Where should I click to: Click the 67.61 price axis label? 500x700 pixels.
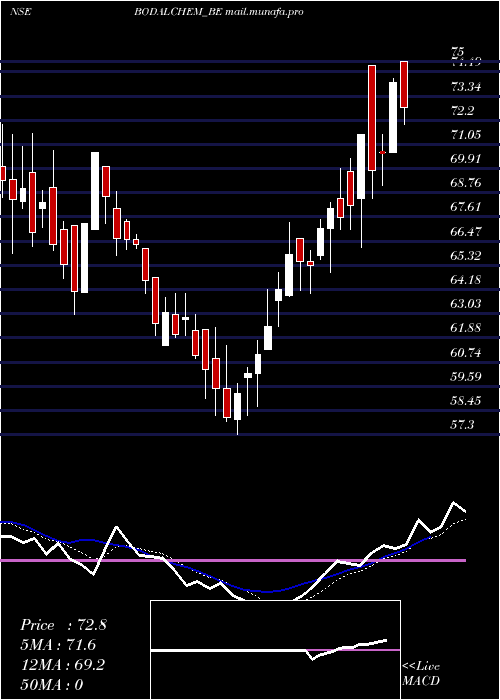(x=467, y=207)
